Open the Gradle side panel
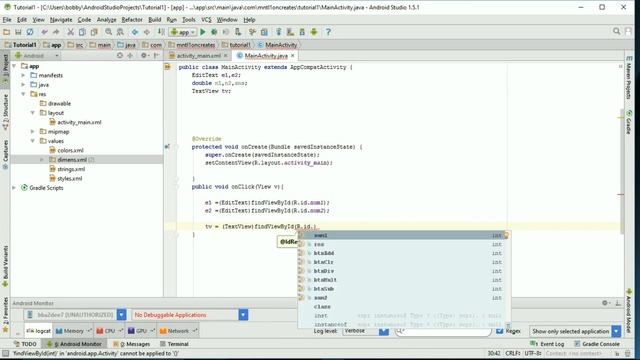This screenshot has width=640, height=360. 629,122
